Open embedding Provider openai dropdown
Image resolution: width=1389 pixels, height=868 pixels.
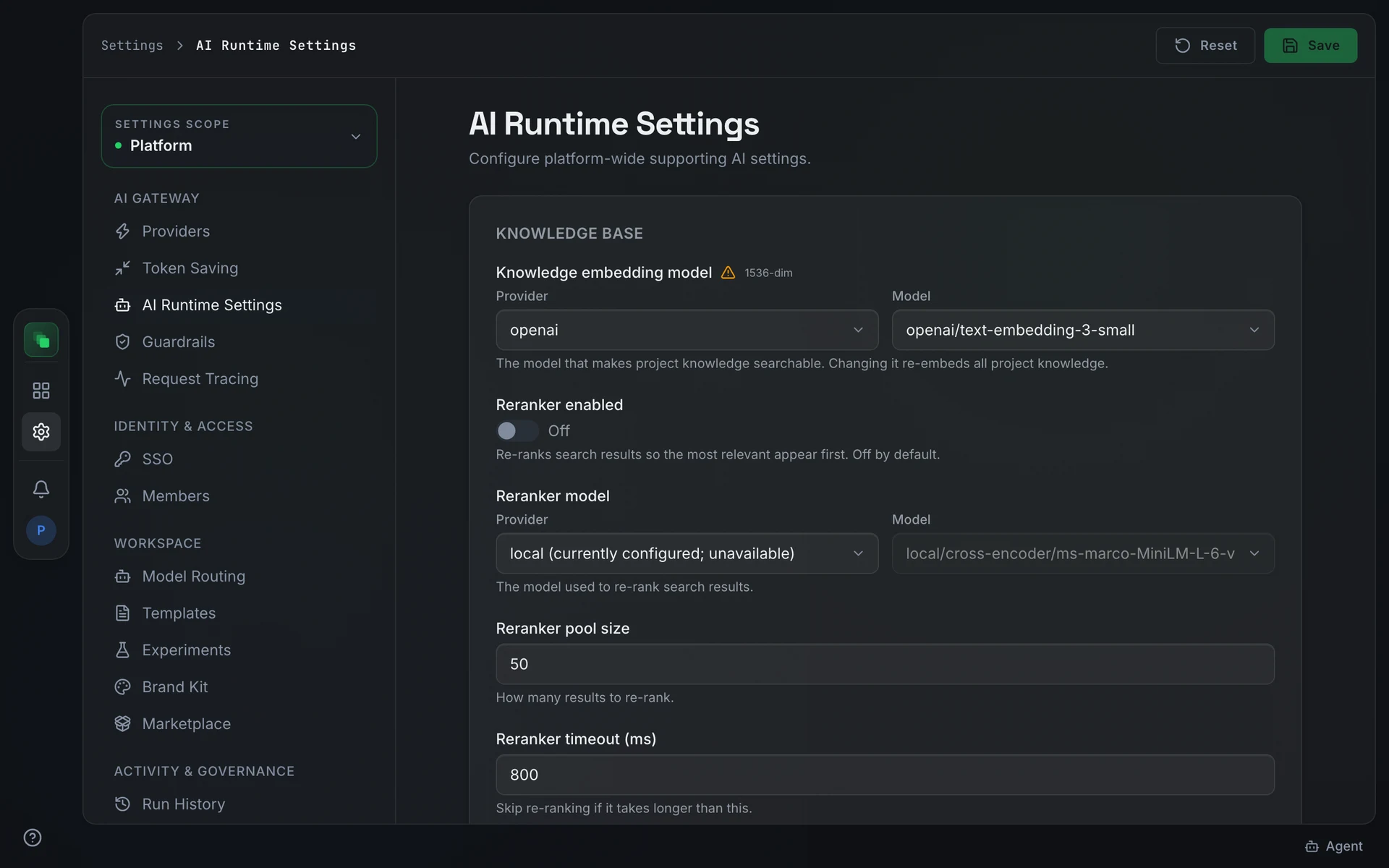(687, 331)
